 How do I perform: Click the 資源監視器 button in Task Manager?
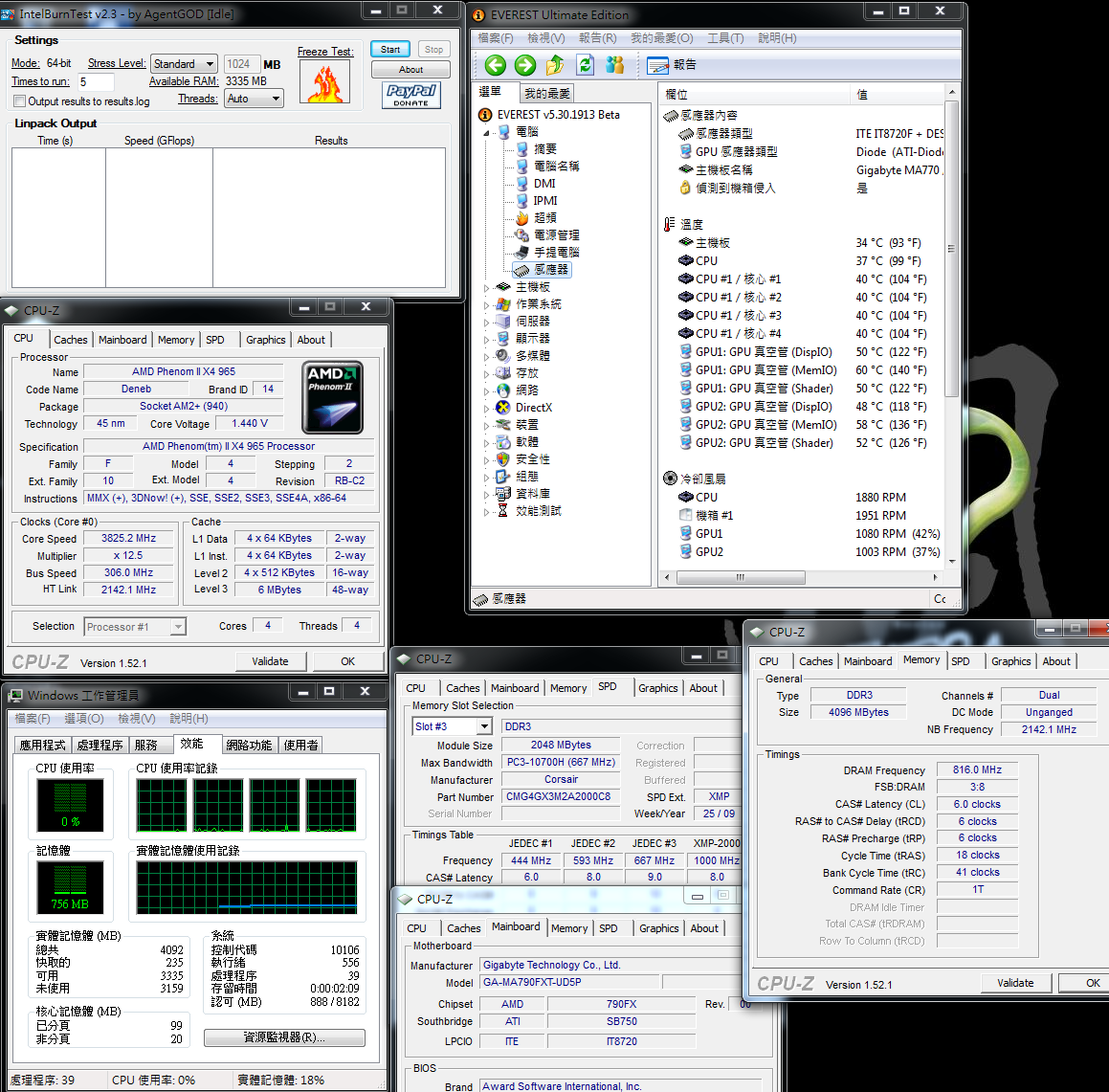click(284, 1037)
